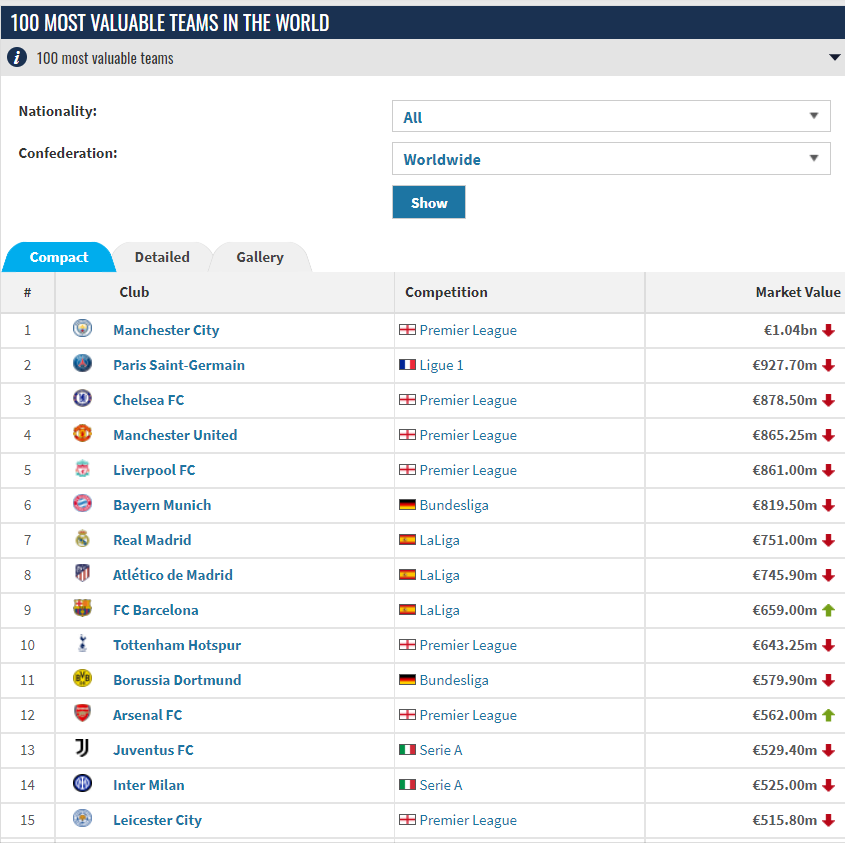Open the FC Barcelona club link

[x=156, y=610]
